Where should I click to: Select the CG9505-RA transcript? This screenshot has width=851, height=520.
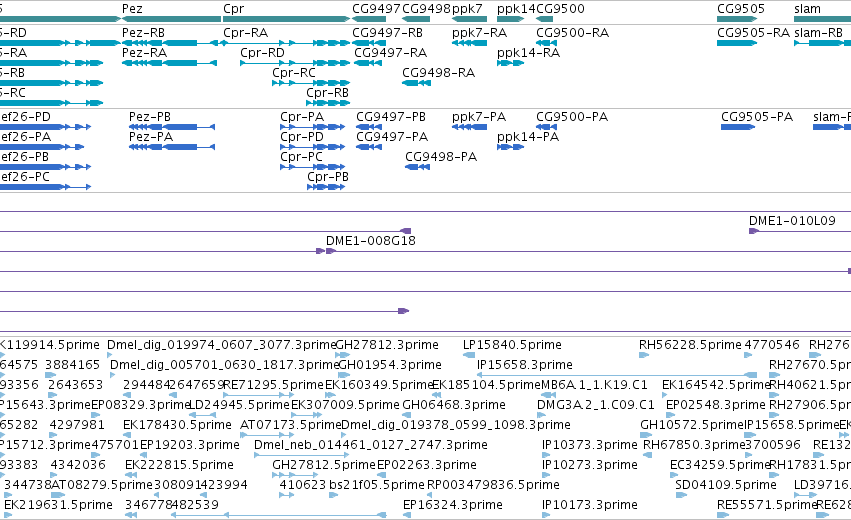737,43
